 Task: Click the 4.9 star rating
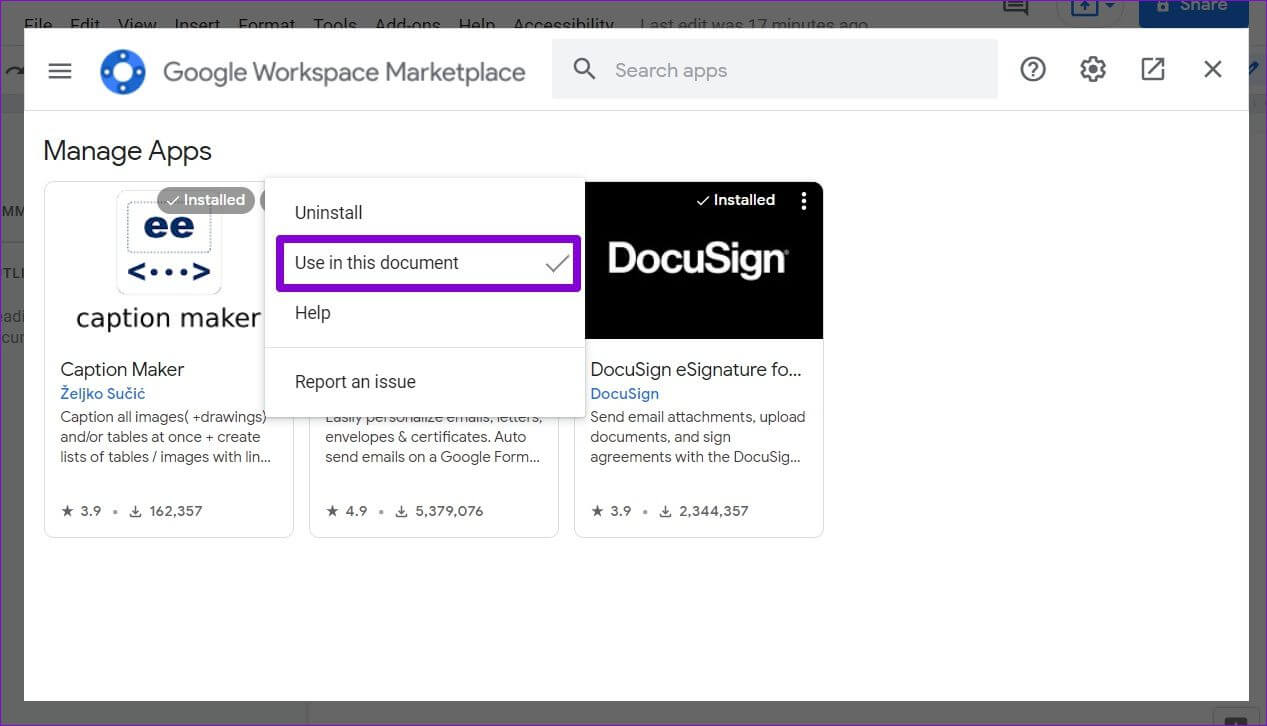coord(346,511)
